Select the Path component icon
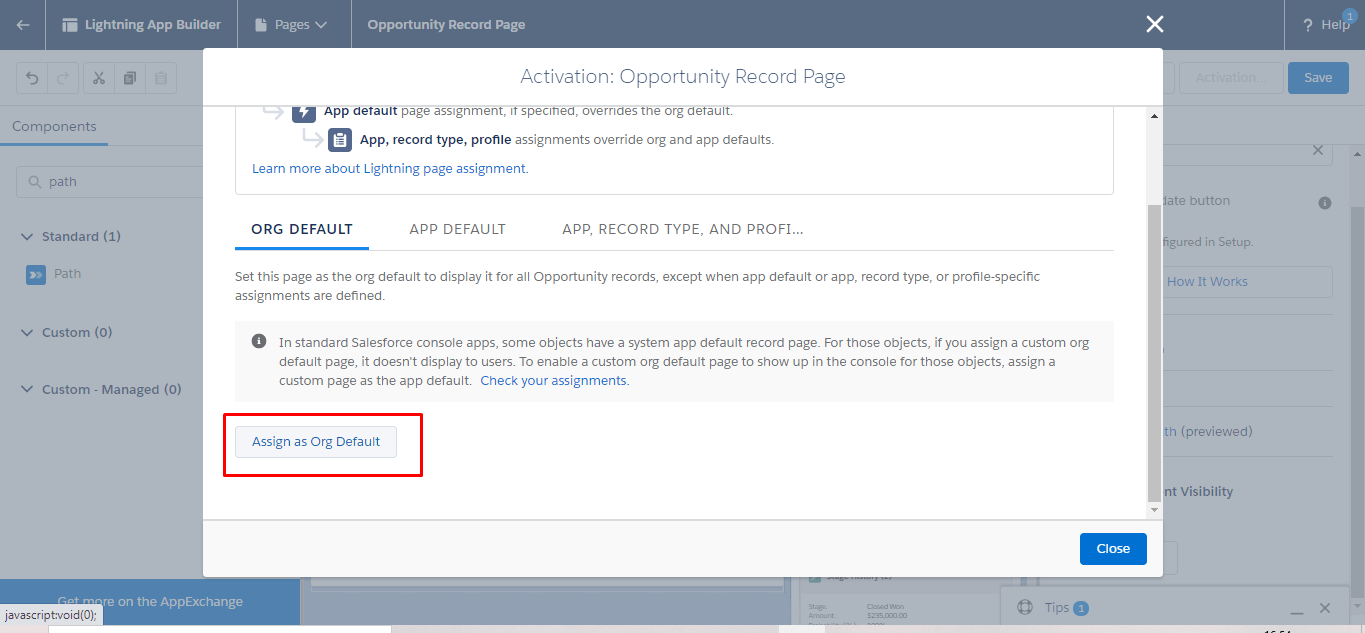Image resolution: width=1365 pixels, height=633 pixels. [x=36, y=274]
